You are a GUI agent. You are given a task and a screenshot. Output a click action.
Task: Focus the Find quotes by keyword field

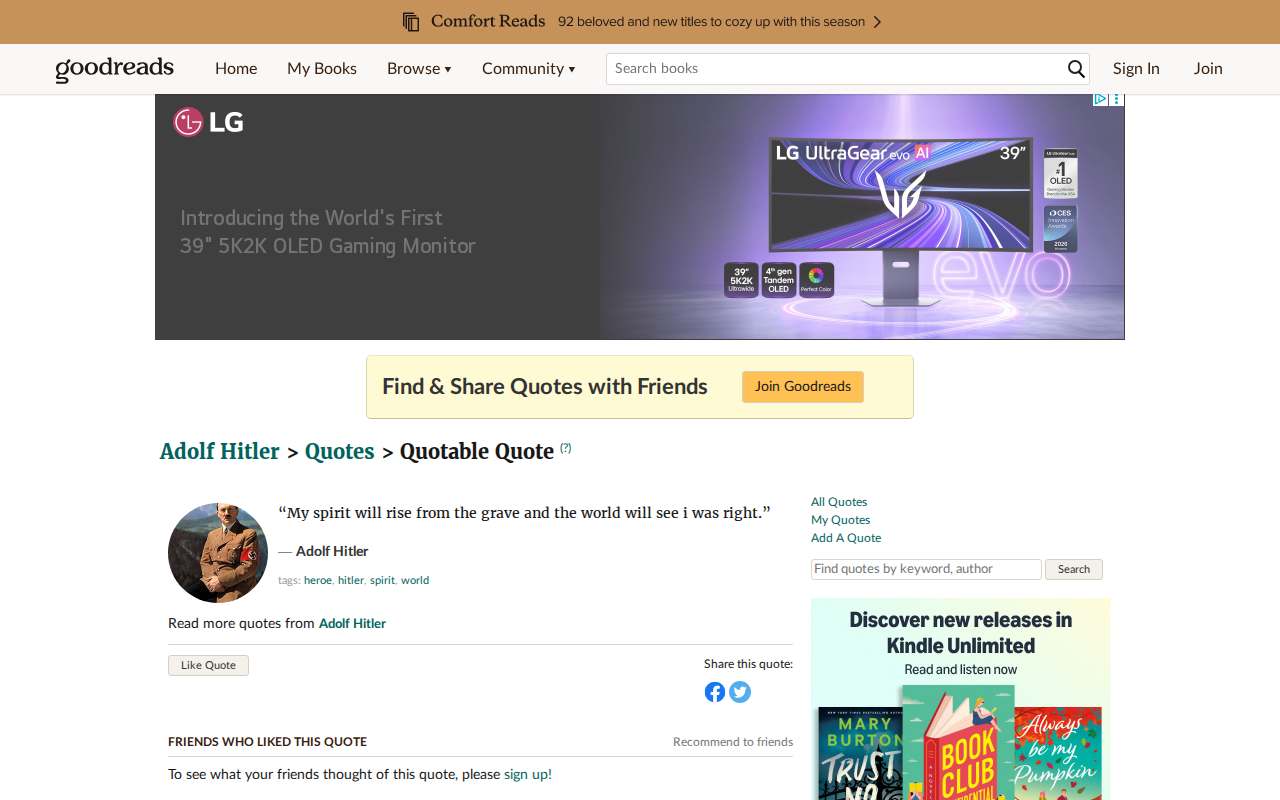[926, 569]
